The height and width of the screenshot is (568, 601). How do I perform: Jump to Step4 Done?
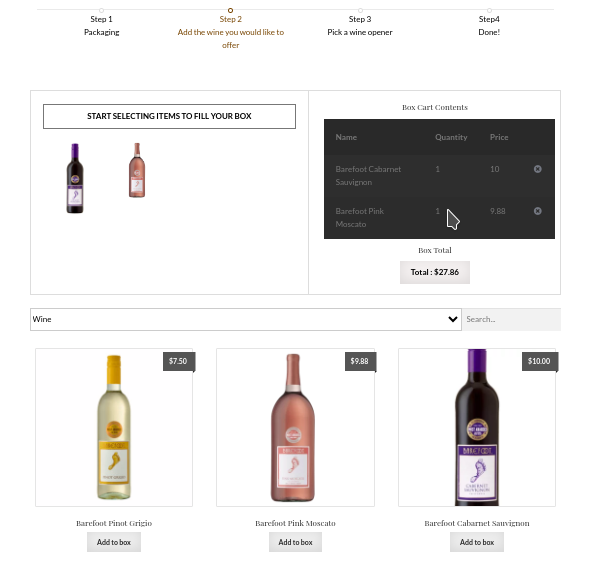[x=489, y=25]
